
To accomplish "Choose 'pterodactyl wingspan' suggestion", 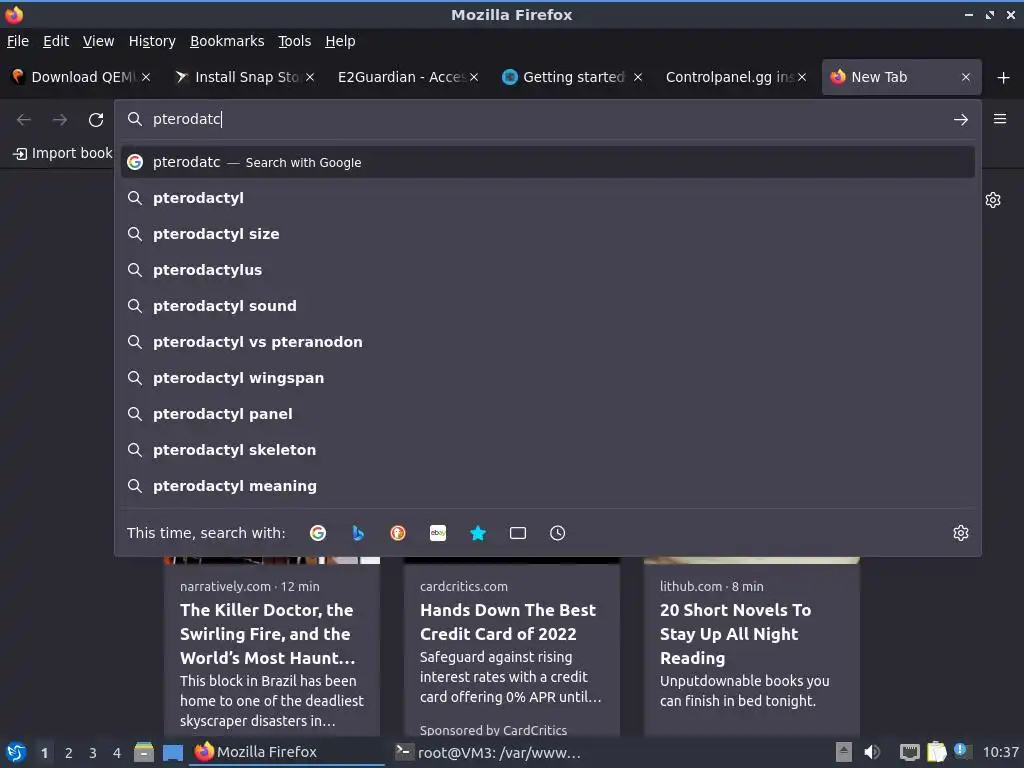I will (x=548, y=377).
